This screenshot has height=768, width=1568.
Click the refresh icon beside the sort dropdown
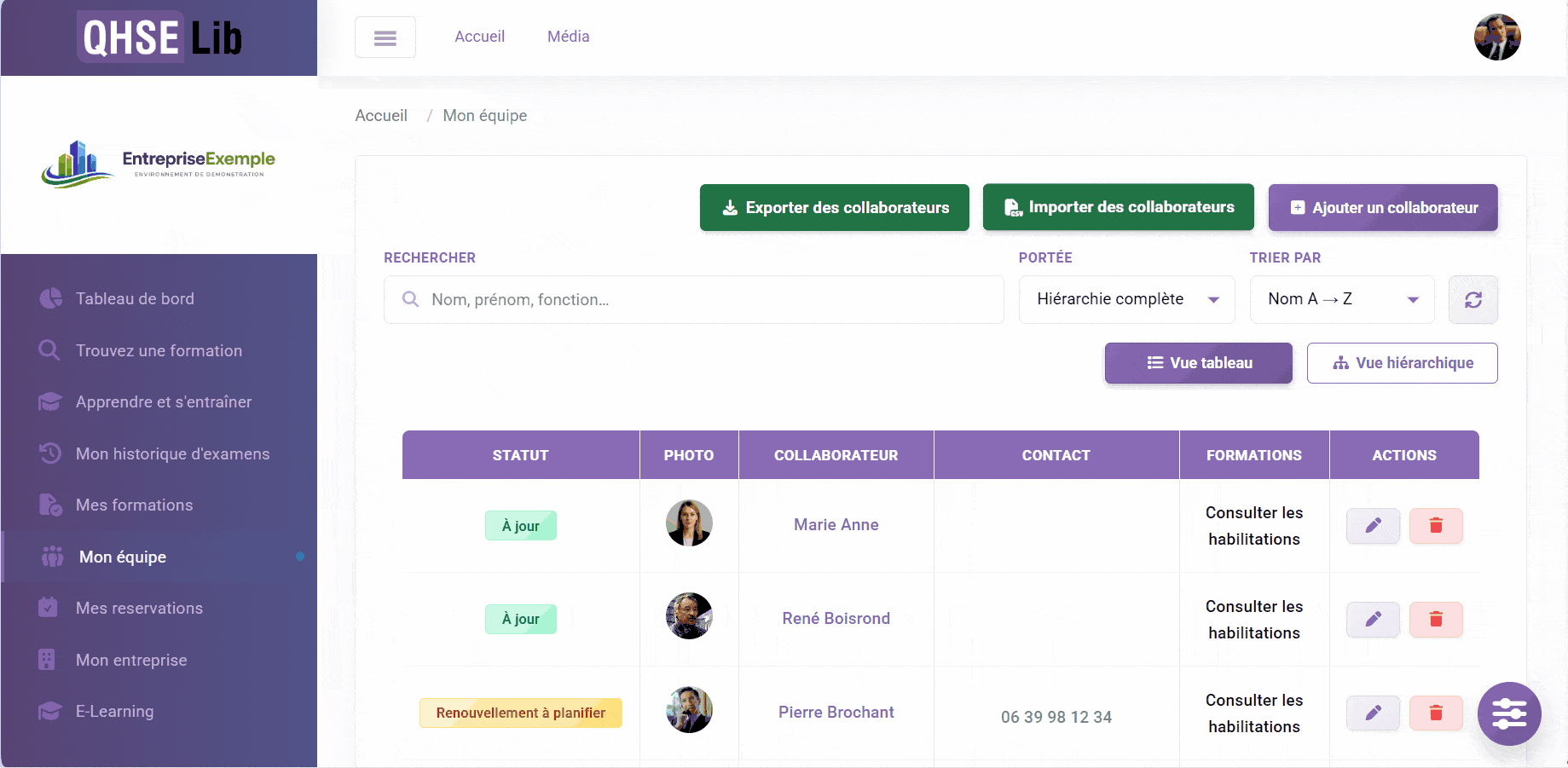pos(1473,299)
